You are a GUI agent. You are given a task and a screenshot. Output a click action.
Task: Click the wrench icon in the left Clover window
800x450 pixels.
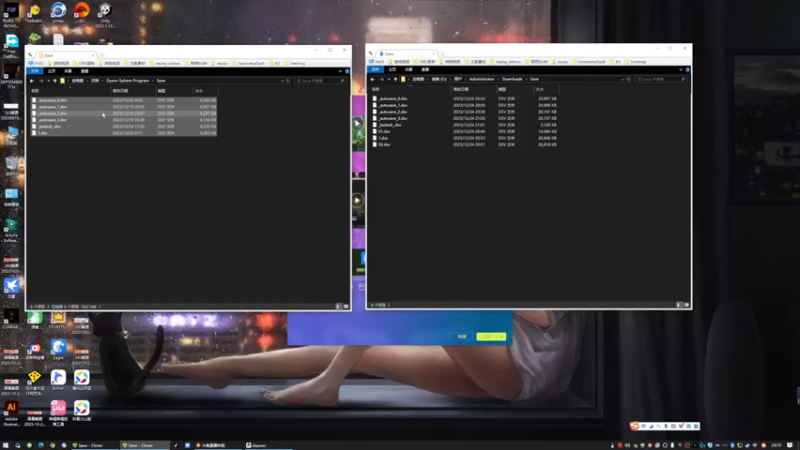click(x=30, y=55)
